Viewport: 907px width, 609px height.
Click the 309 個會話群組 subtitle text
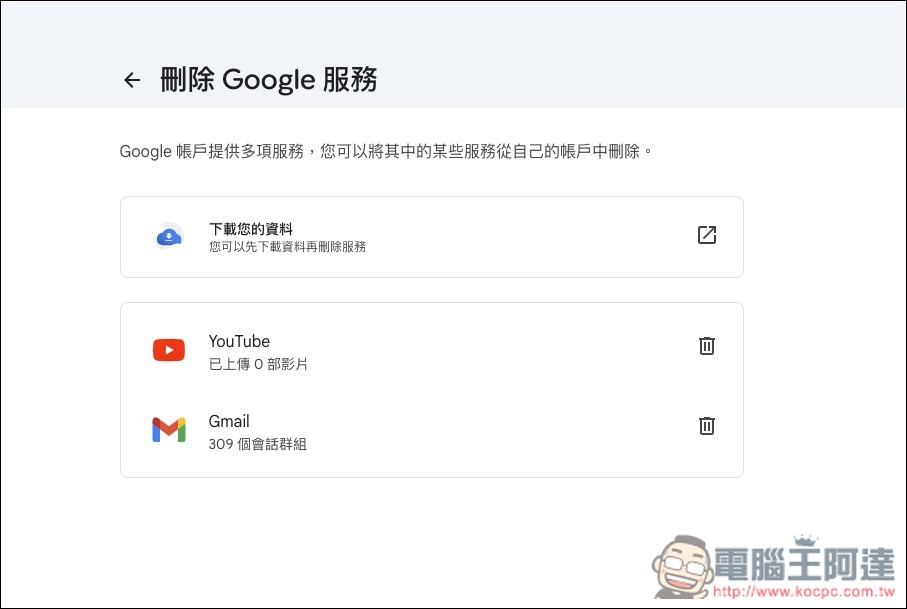click(x=256, y=444)
